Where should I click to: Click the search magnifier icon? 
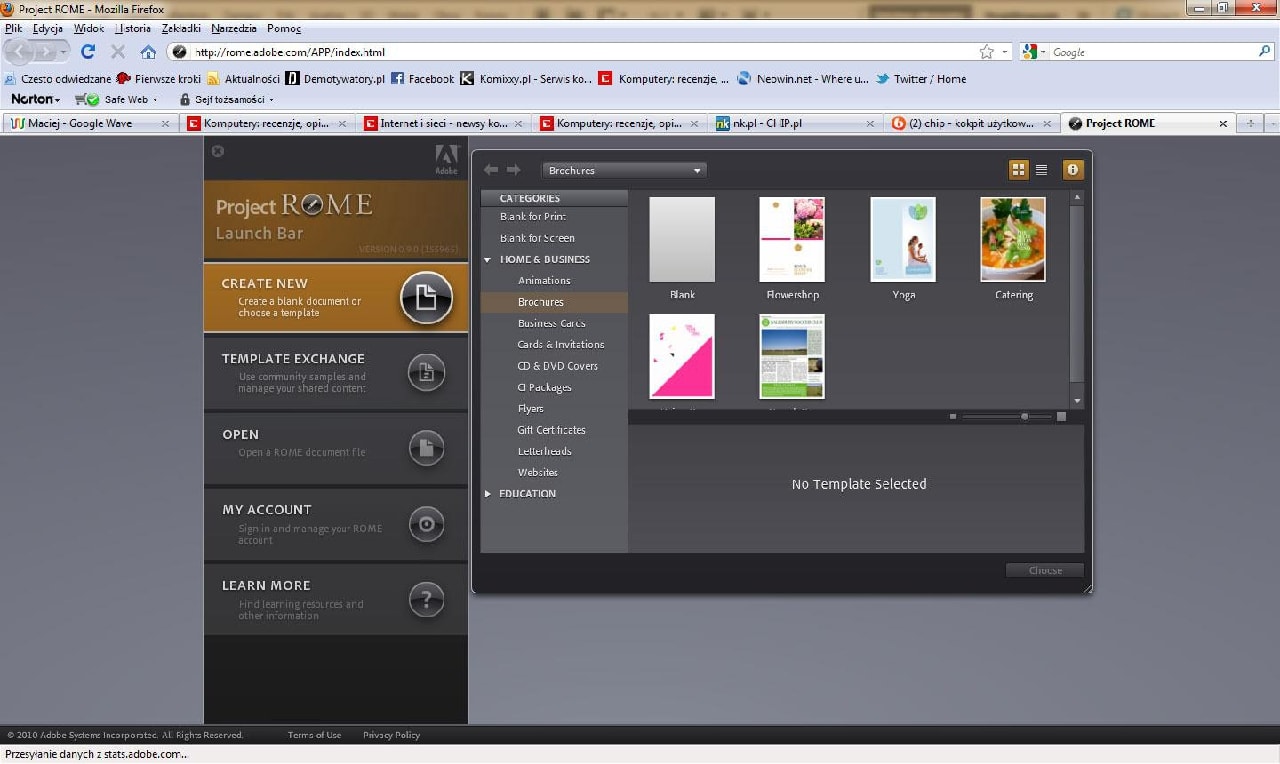tap(1265, 51)
